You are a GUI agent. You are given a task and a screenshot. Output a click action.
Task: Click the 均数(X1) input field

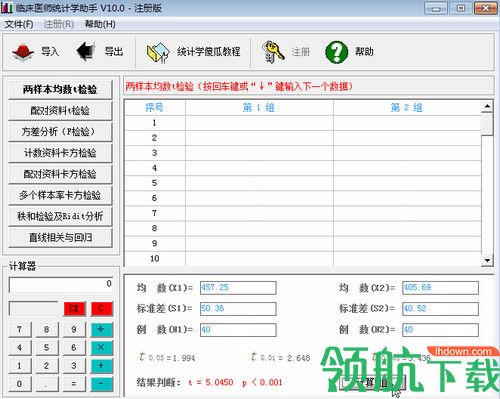(x=238, y=288)
